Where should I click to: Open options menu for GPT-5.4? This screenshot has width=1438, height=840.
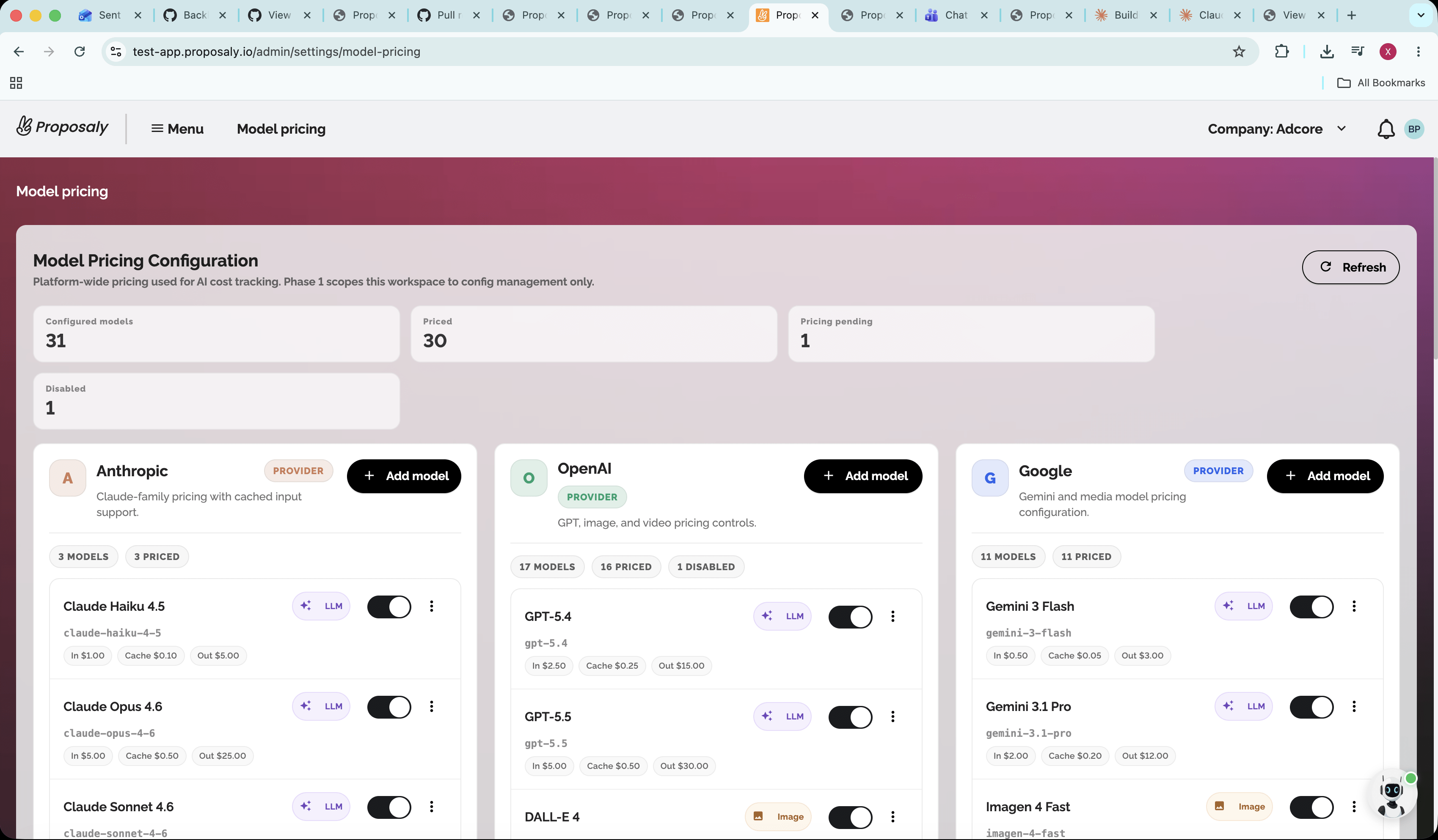click(893, 616)
